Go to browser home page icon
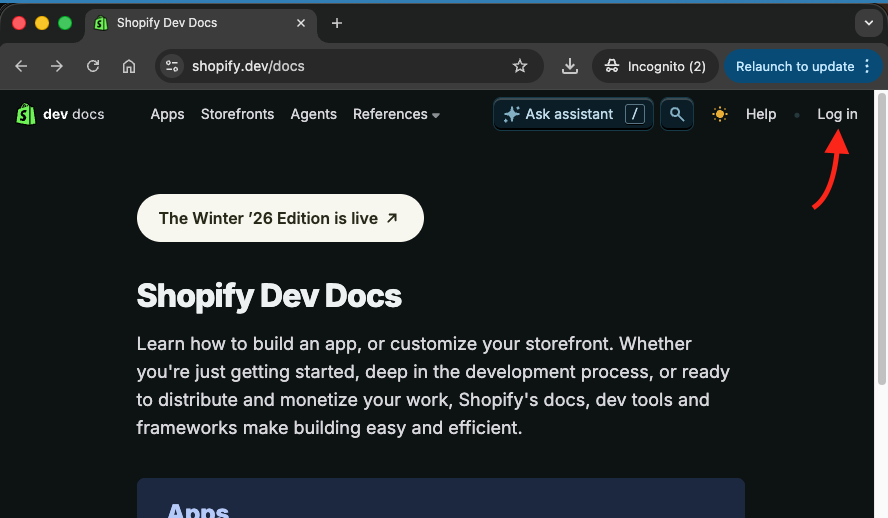Screen dimensions: 888x518 (129, 66)
